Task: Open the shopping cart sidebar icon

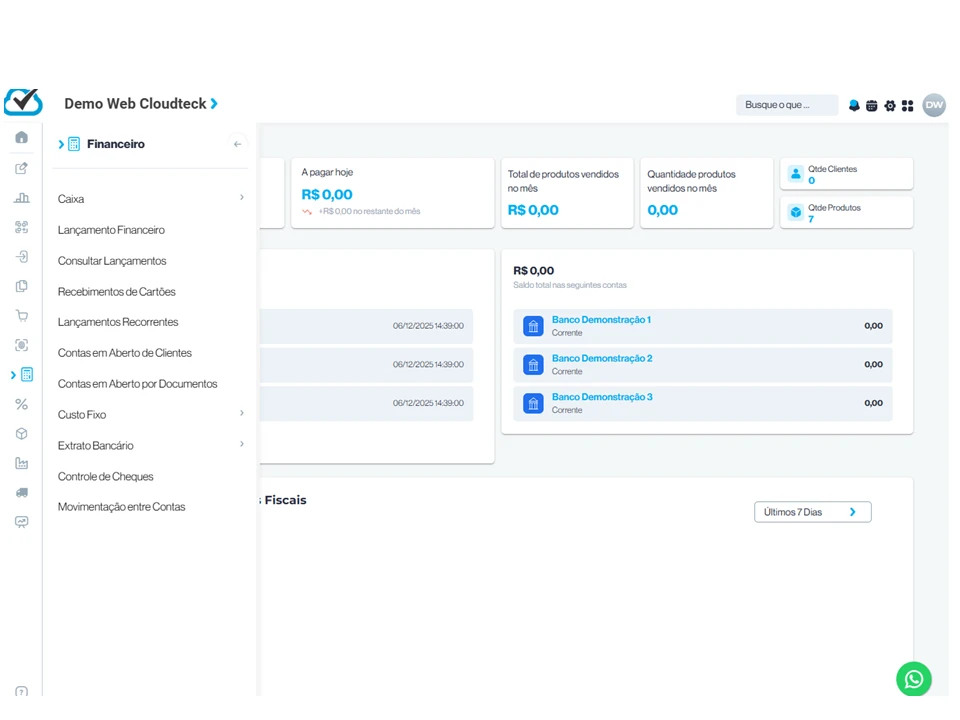Action: (x=22, y=315)
